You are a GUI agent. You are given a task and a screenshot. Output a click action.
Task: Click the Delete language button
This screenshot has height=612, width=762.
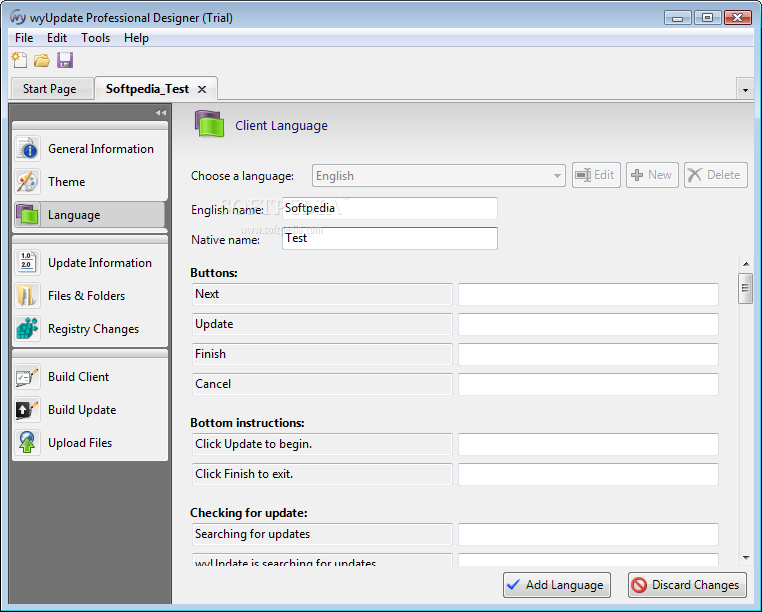click(x=715, y=175)
